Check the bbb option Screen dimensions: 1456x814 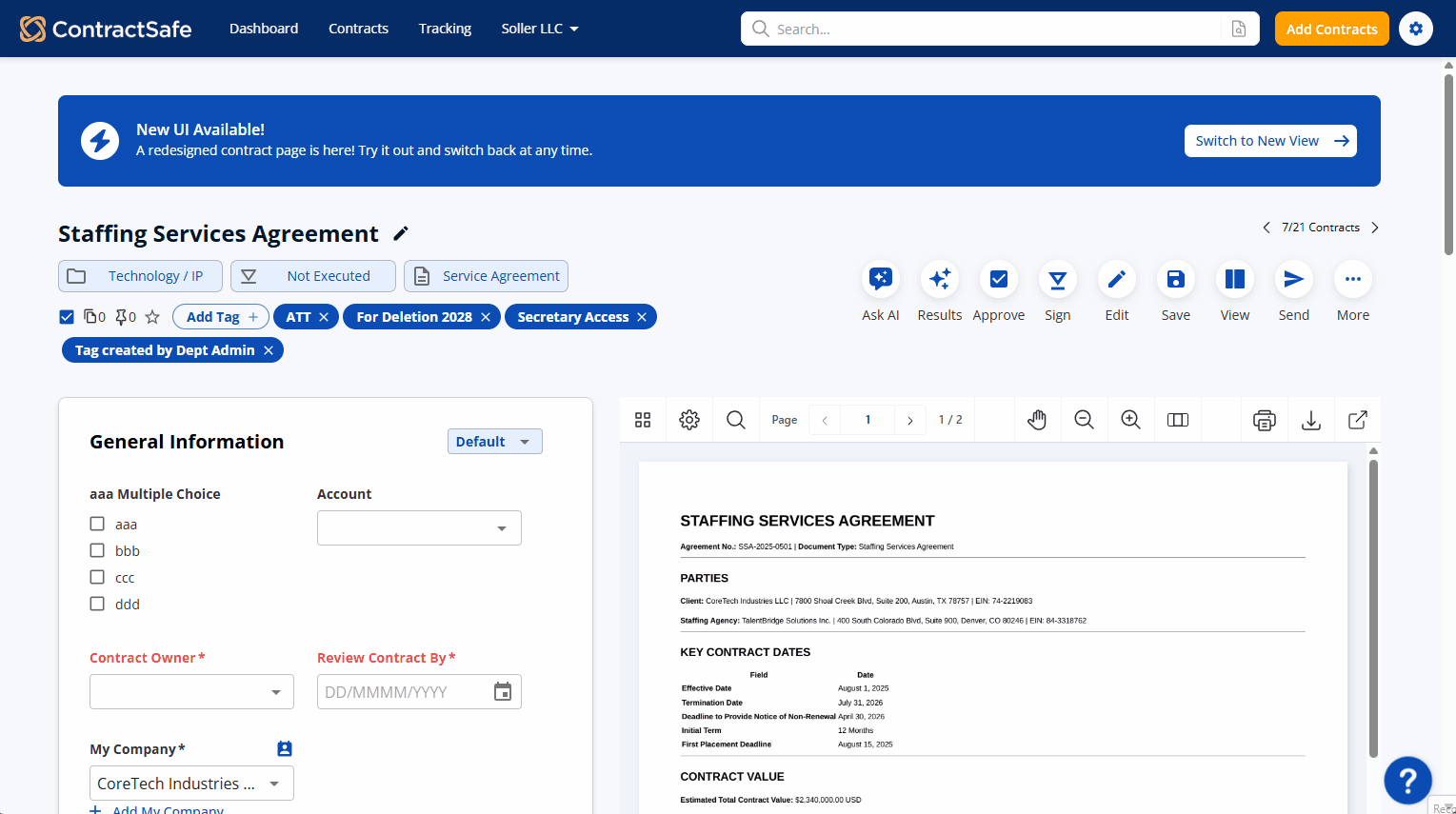click(97, 550)
